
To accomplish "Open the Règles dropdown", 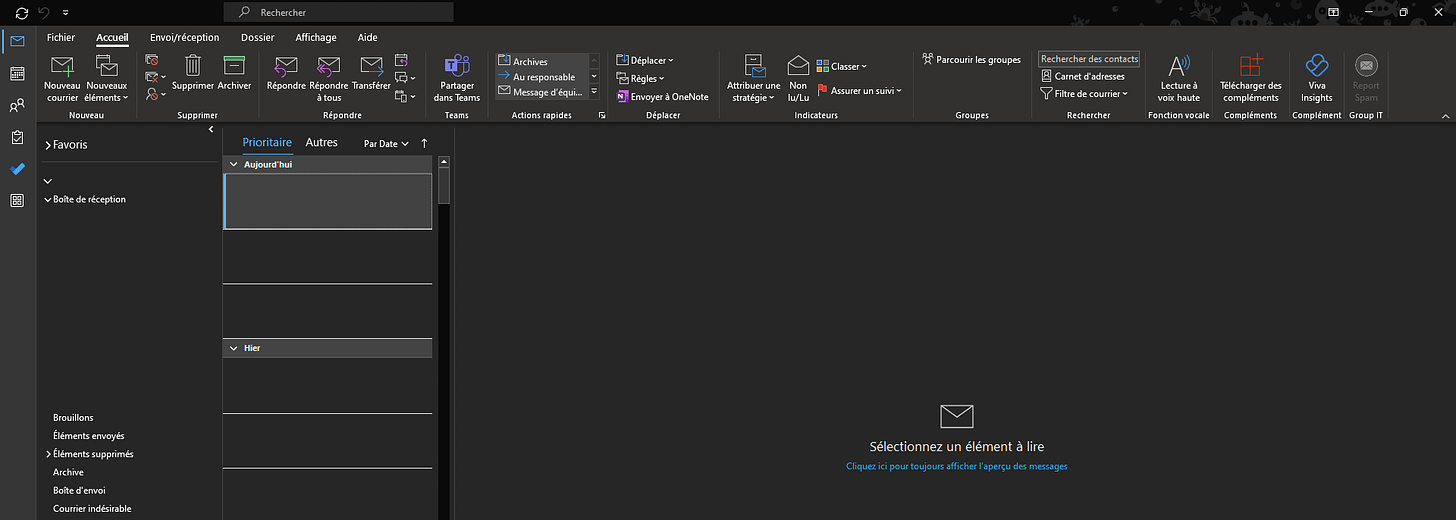I will click(x=641, y=78).
